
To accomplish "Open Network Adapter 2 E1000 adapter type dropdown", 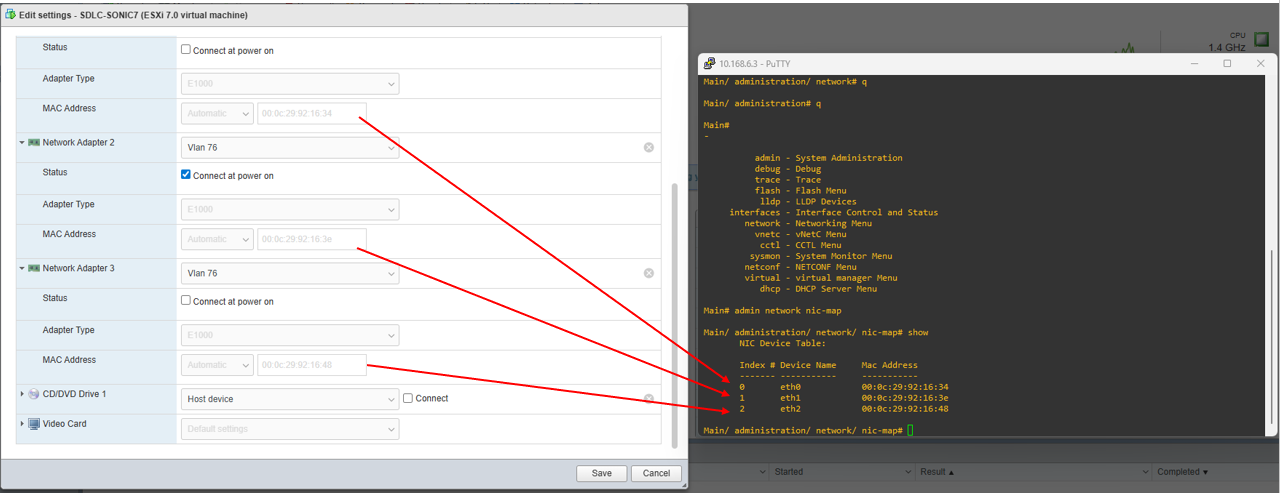I will tap(290, 209).
